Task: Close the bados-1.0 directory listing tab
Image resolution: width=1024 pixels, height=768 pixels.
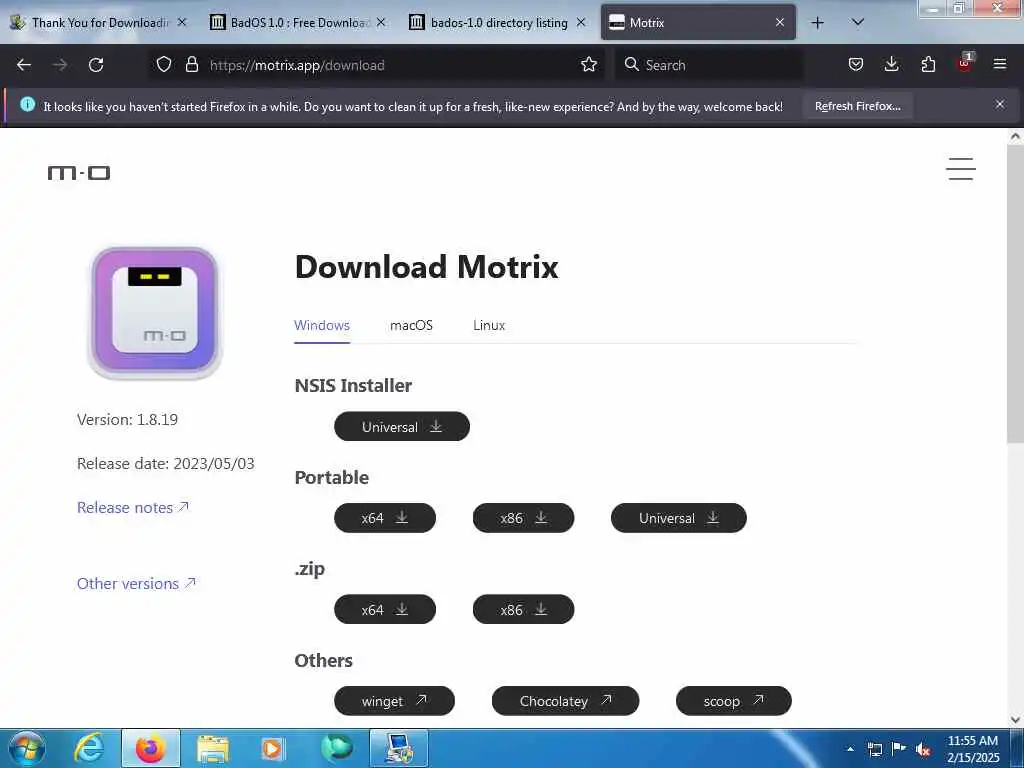Action: point(581,23)
